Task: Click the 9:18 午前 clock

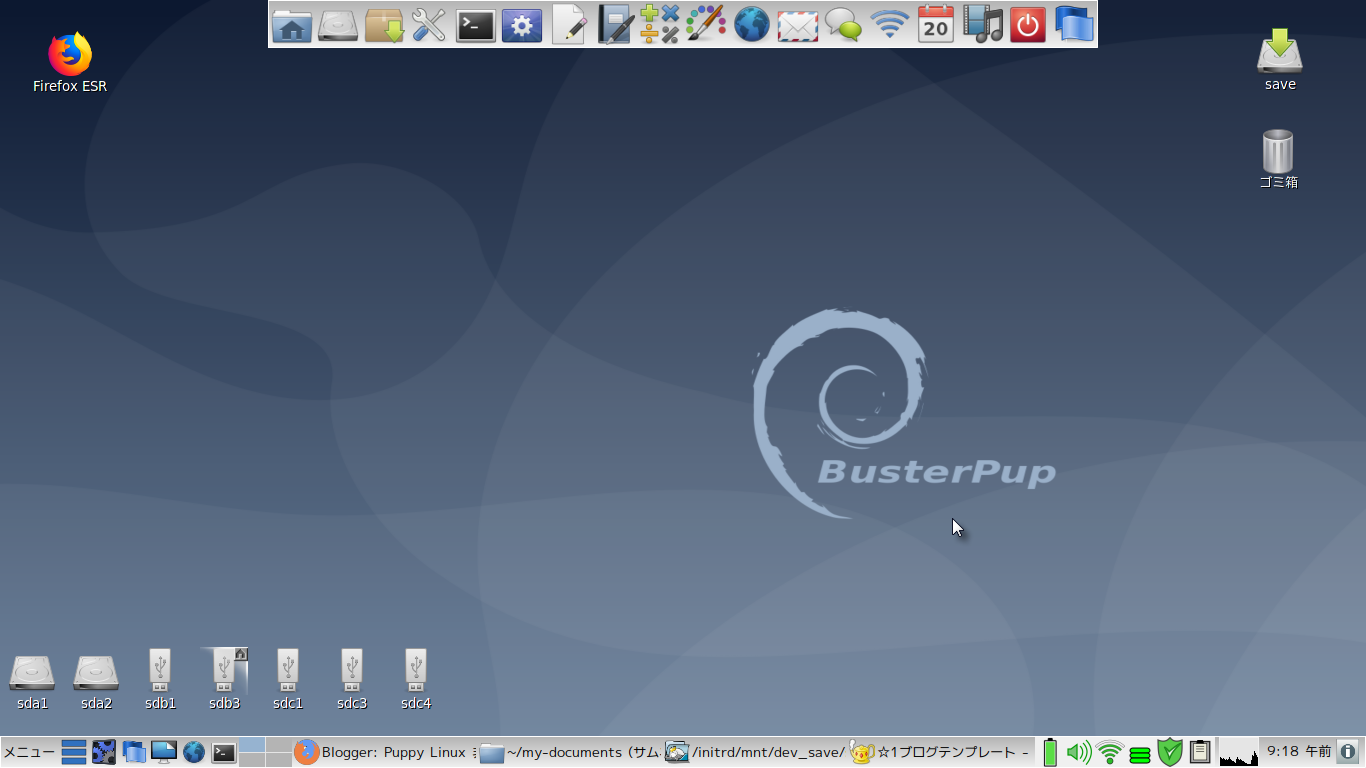Action: pyautogui.click(x=1298, y=752)
